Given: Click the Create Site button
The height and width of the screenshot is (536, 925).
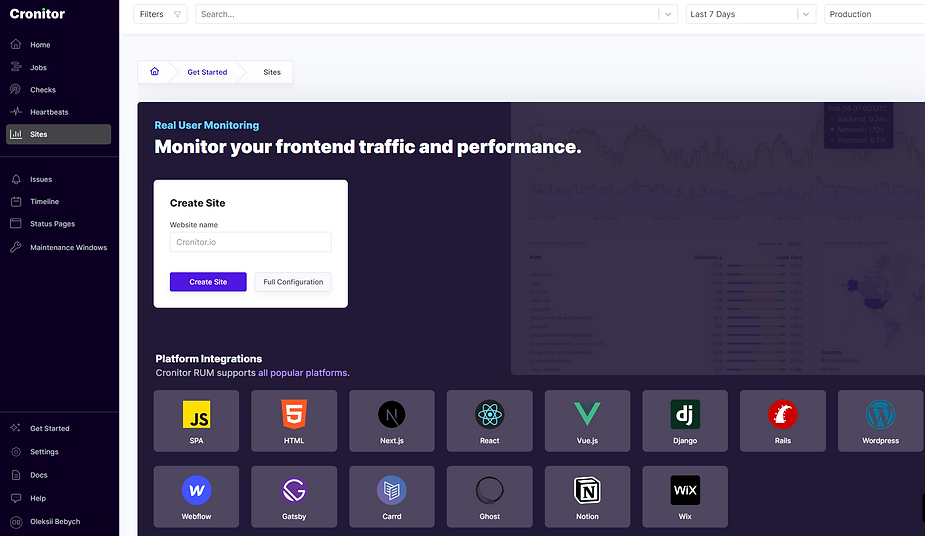Looking at the screenshot, I should [x=208, y=282].
